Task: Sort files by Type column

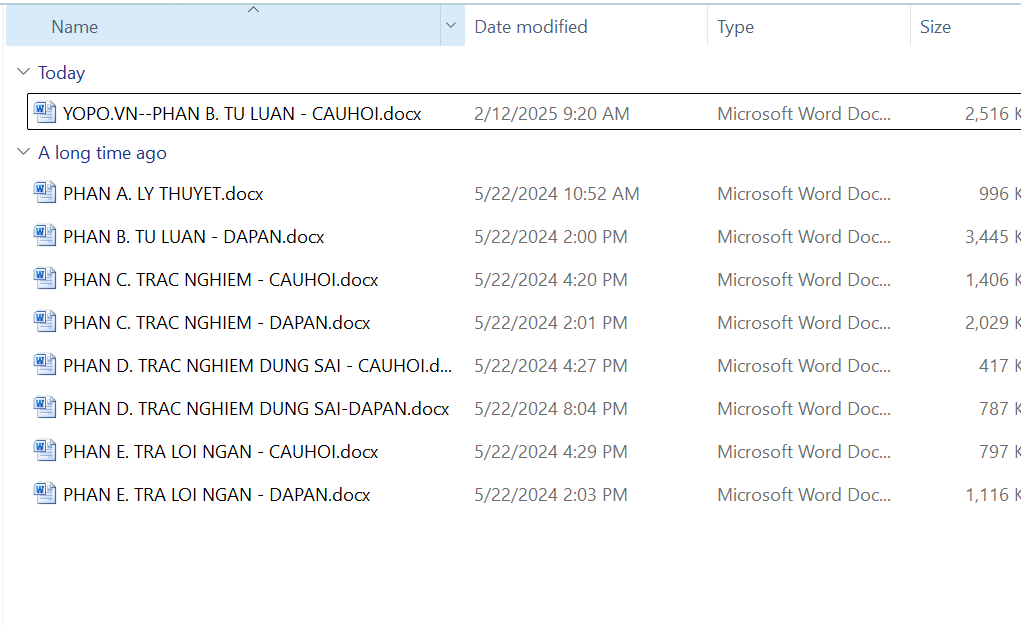Action: pyautogui.click(x=736, y=27)
